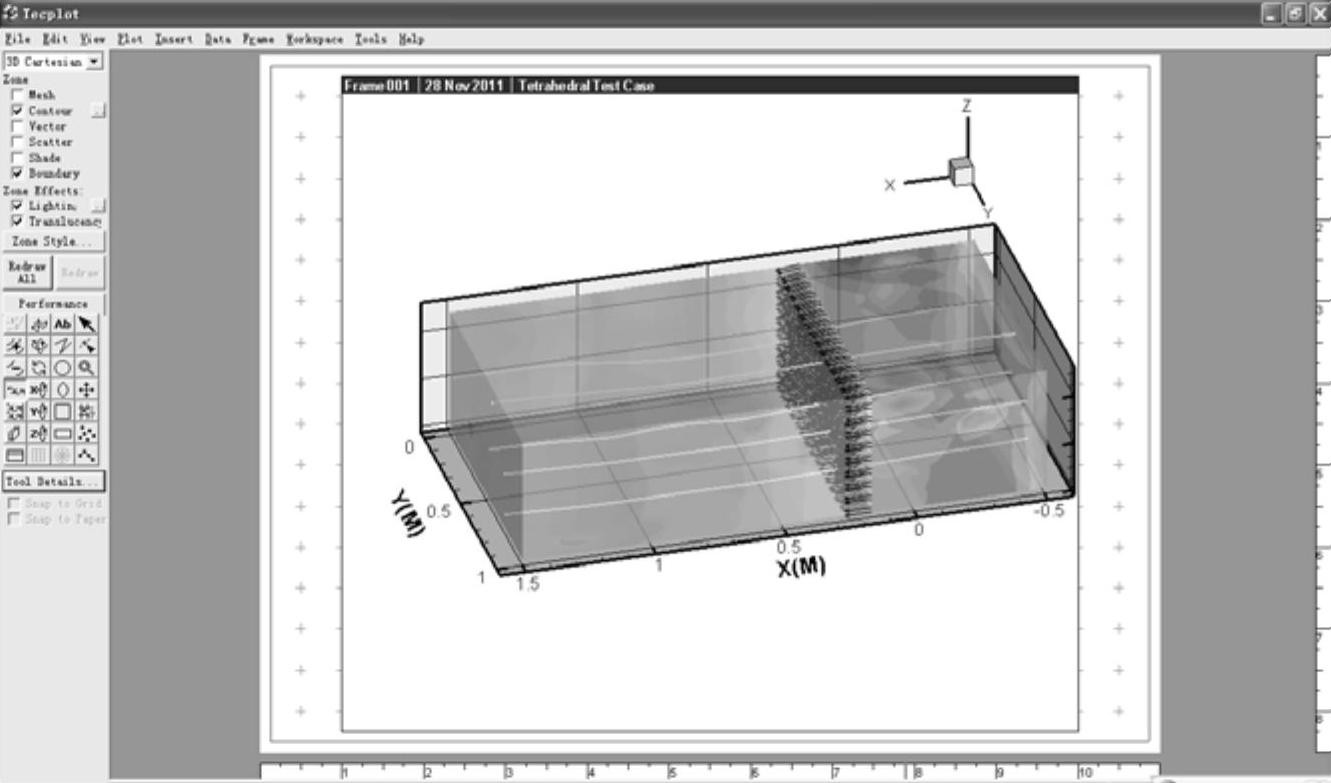Image resolution: width=1331 pixels, height=783 pixels.
Task: Open the Performance button menu
Action: coord(54,303)
